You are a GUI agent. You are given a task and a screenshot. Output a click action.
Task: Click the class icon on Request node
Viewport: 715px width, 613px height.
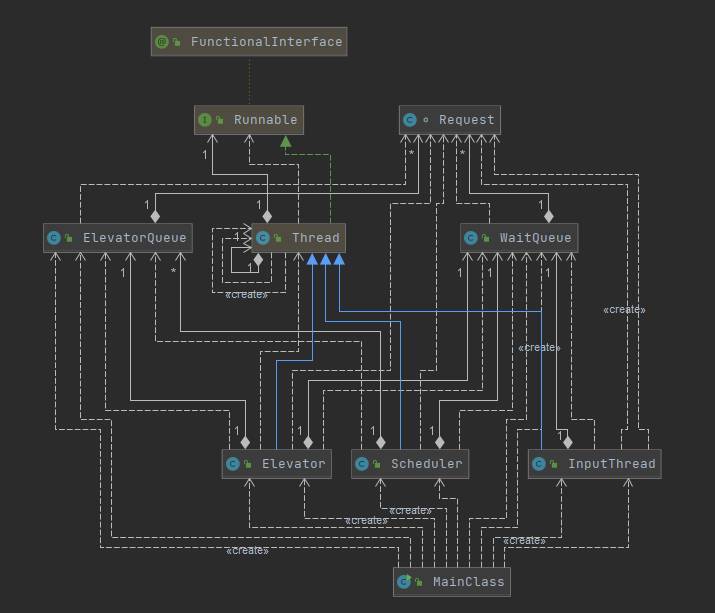coord(409,120)
